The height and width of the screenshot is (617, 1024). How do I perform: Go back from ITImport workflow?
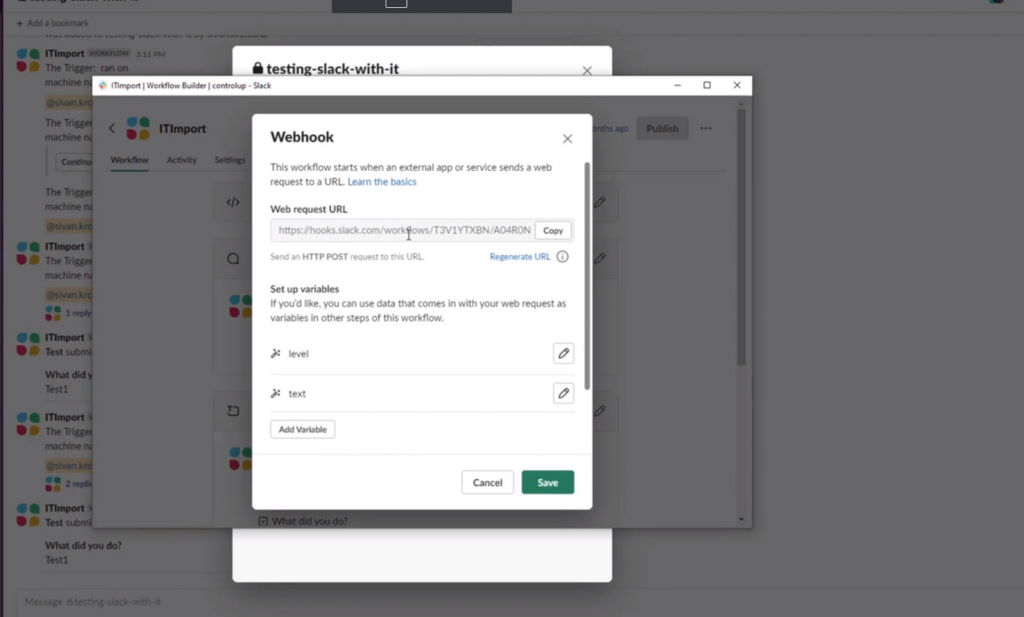(x=112, y=129)
